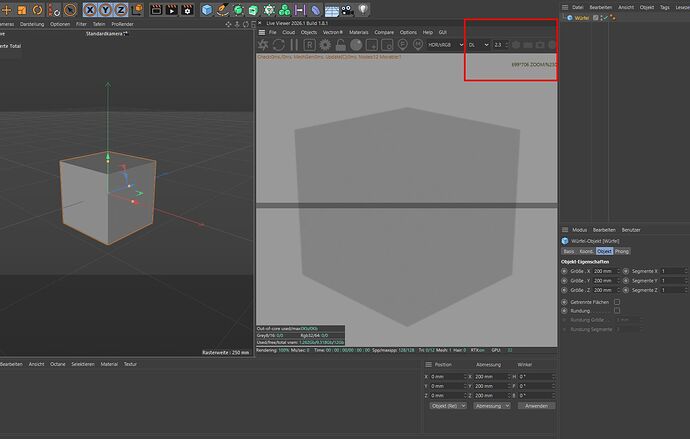Click the live selection arrow tool
The height and width of the screenshot is (439, 690).
pyautogui.click(x=70, y=9)
